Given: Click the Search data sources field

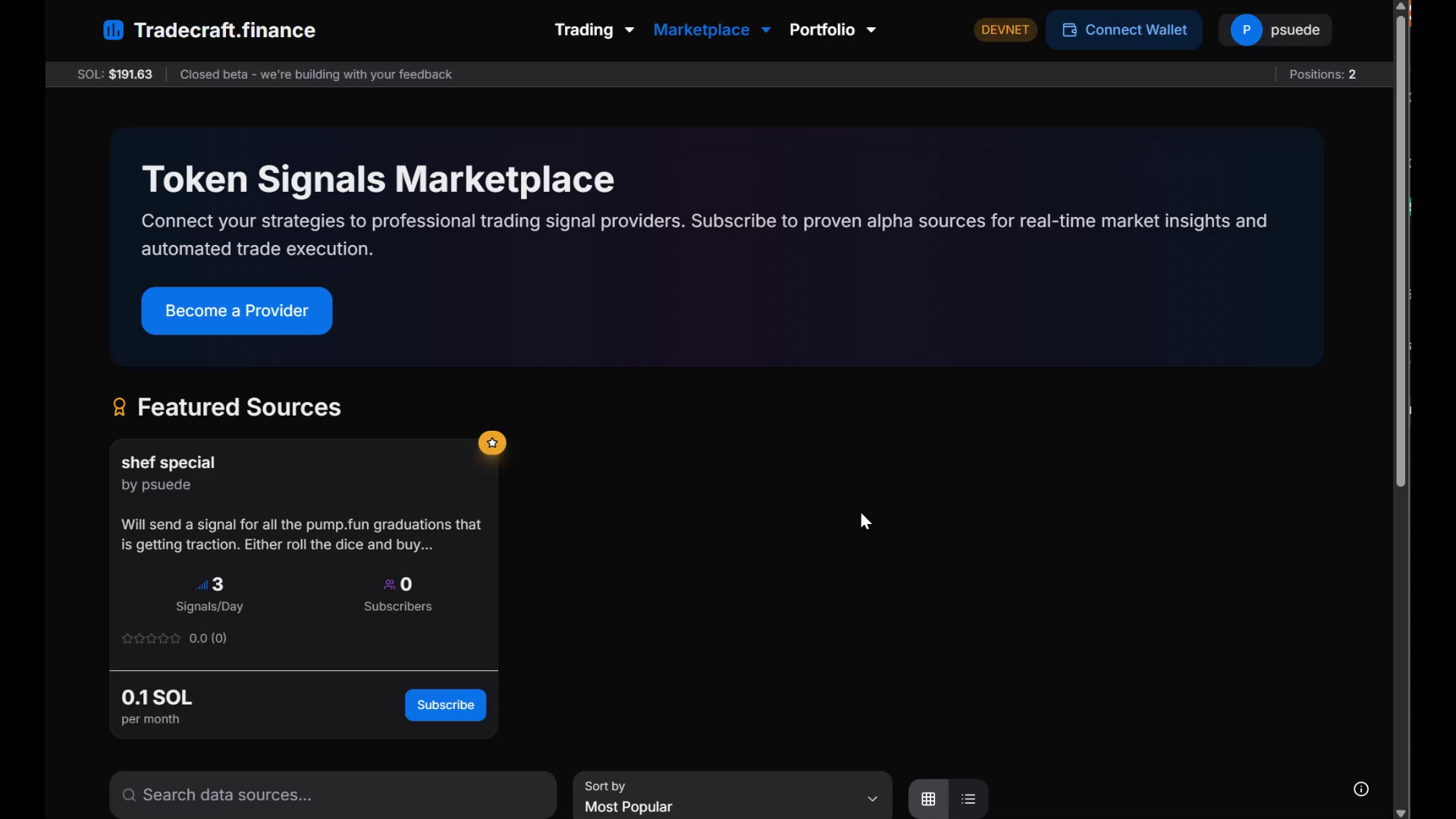Looking at the screenshot, I should point(341,795).
